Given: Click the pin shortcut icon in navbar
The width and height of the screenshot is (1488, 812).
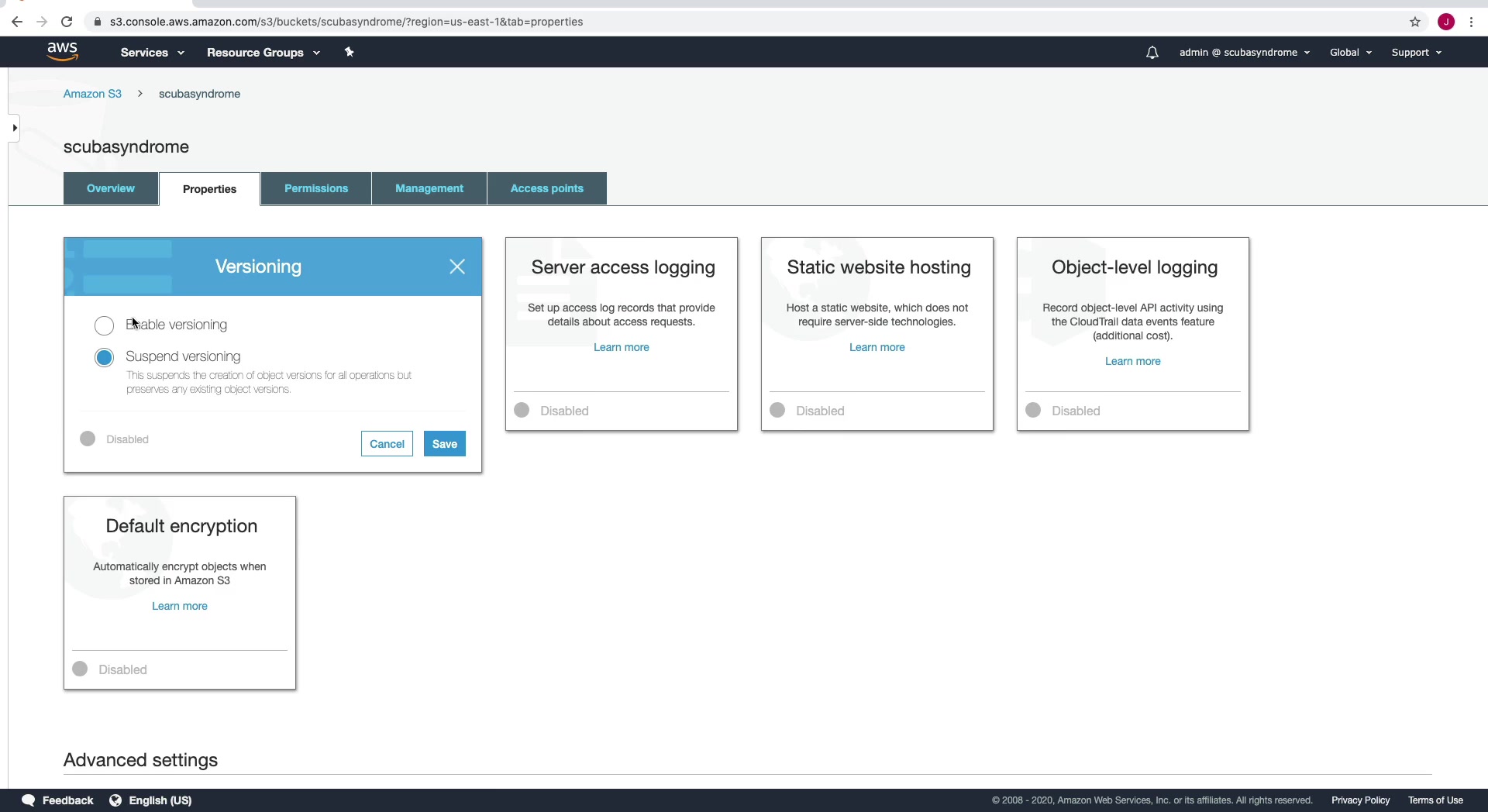Looking at the screenshot, I should point(350,52).
